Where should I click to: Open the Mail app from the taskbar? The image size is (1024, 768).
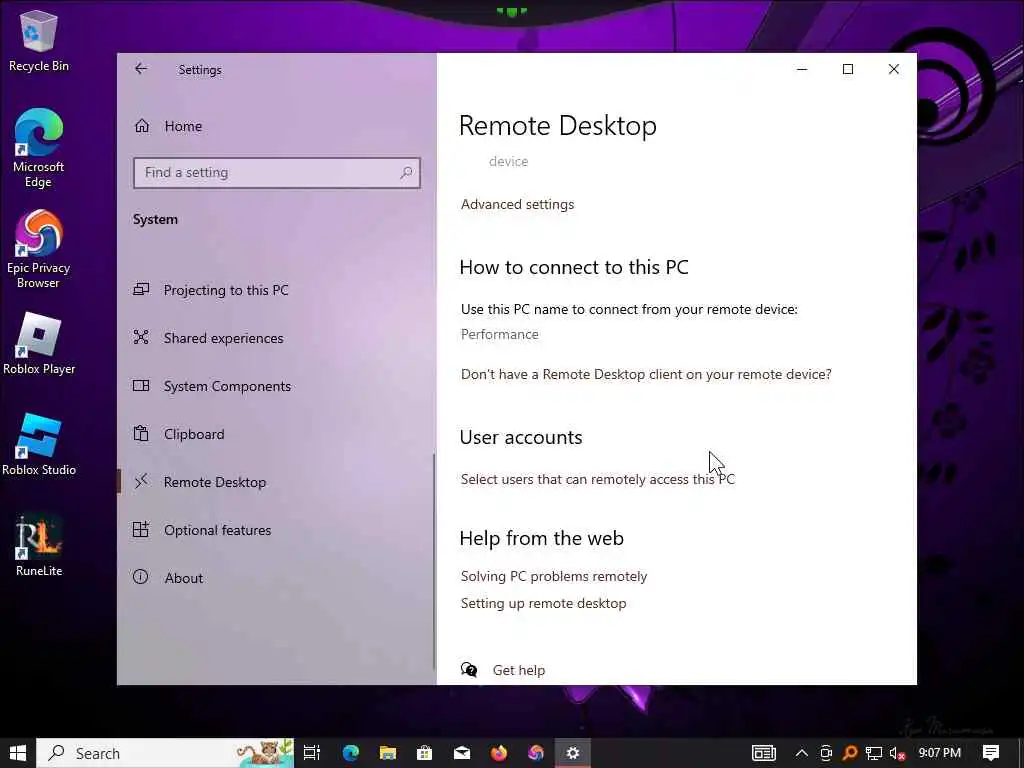point(462,753)
